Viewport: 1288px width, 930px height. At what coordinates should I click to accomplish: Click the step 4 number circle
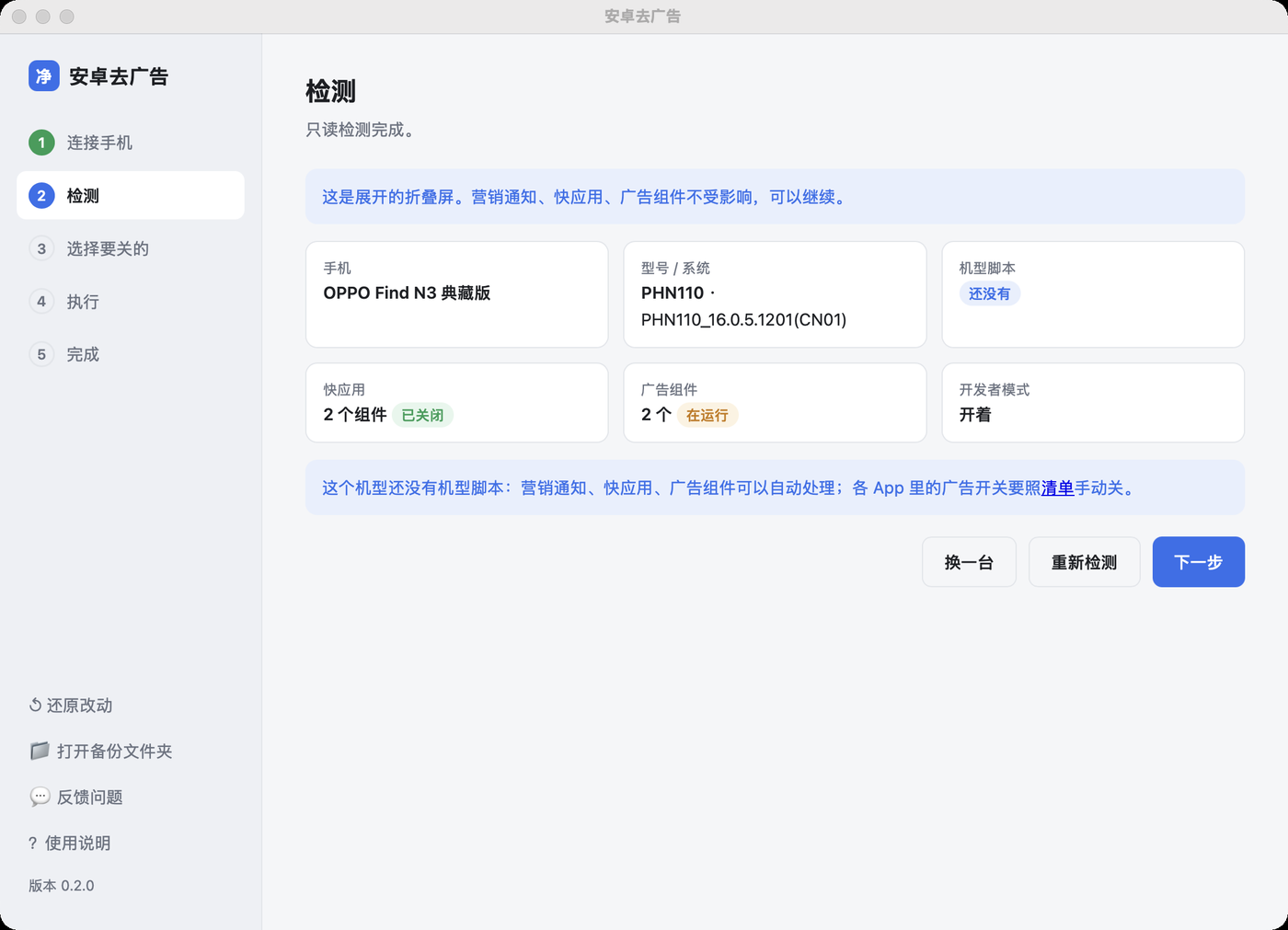pos(41,302)
